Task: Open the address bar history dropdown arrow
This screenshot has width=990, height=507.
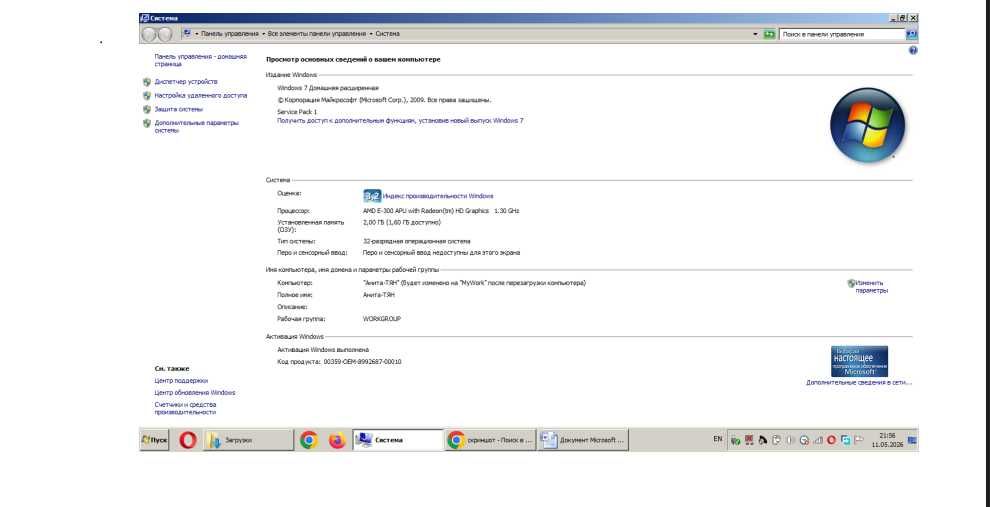Action: [x=755, y=34]
